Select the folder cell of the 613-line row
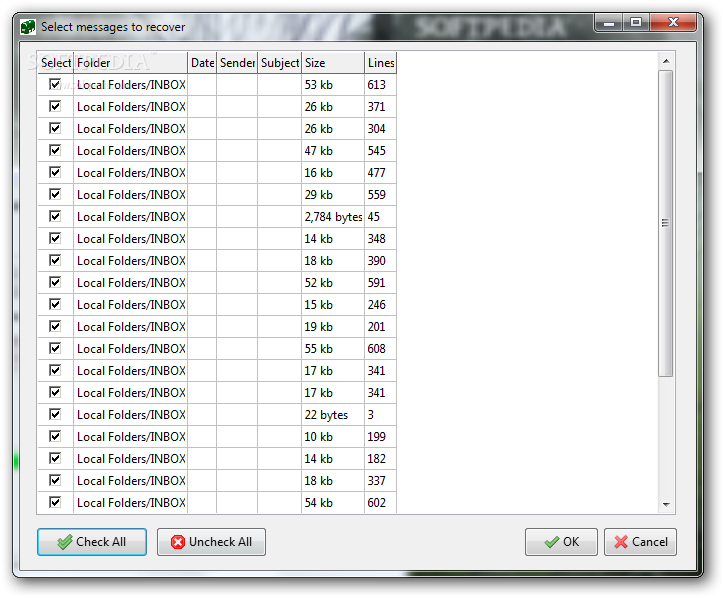 pos(131,85)
